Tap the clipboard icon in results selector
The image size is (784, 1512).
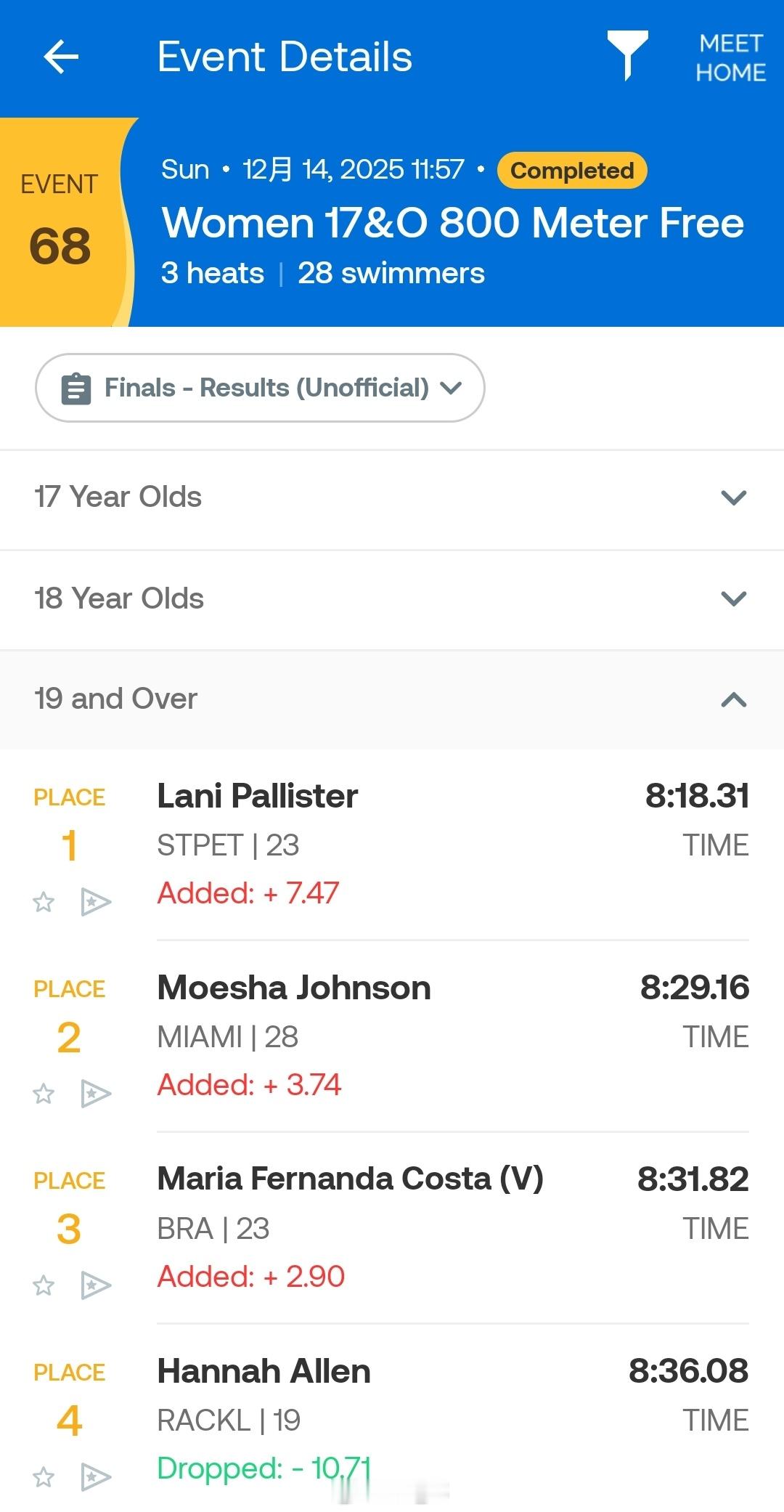coord(76,389)
